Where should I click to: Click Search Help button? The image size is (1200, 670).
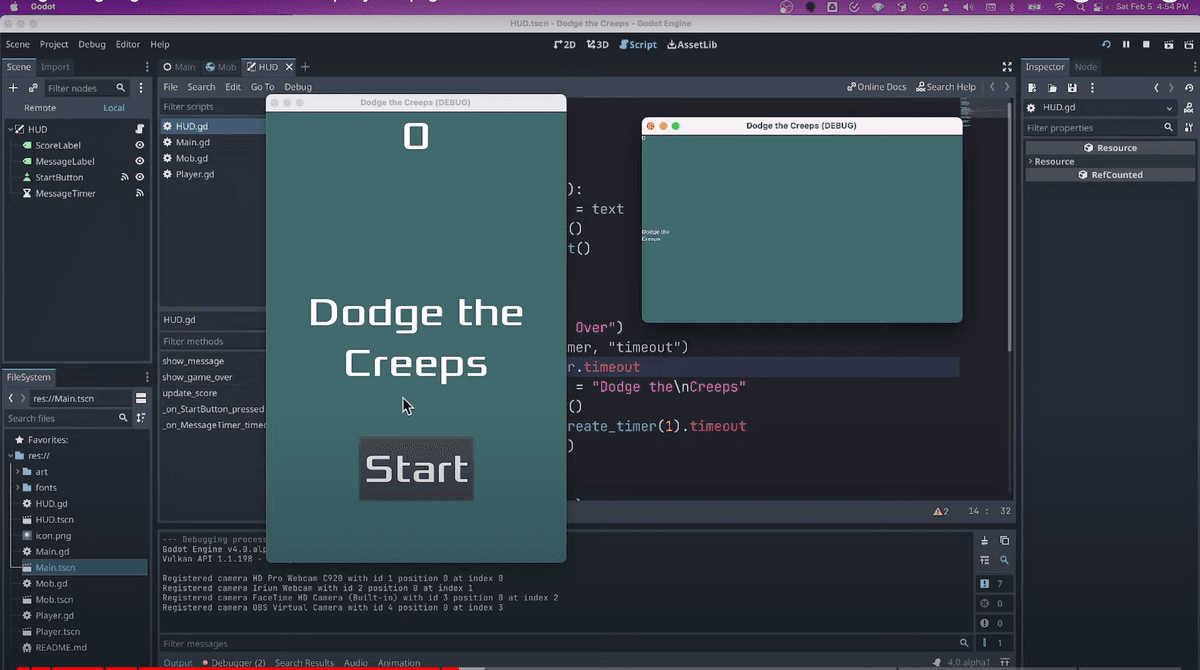pyautogui.click(x=946, y=87)
